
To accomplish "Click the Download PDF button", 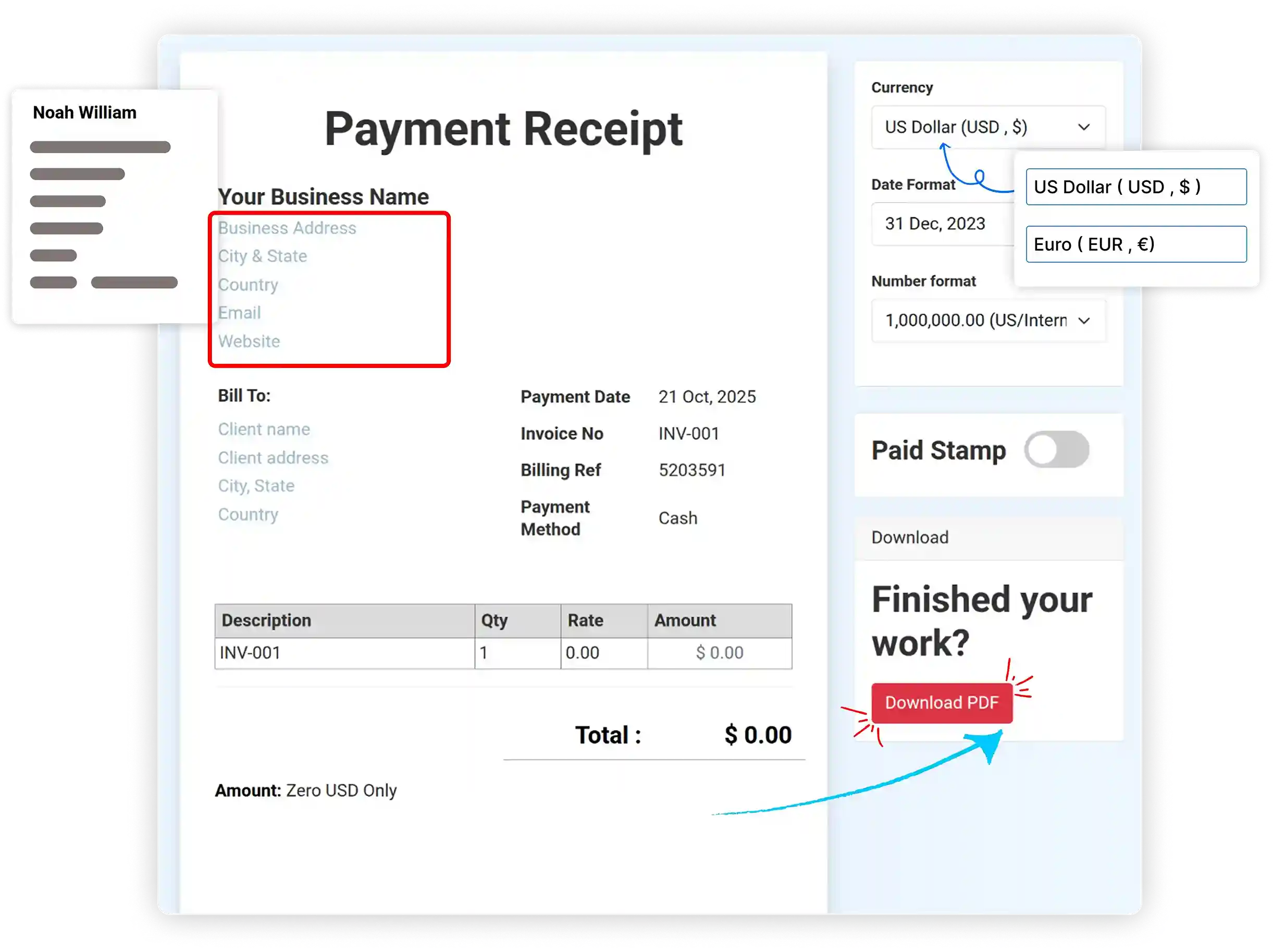I will pyautogui.click(x=942, y=702).
